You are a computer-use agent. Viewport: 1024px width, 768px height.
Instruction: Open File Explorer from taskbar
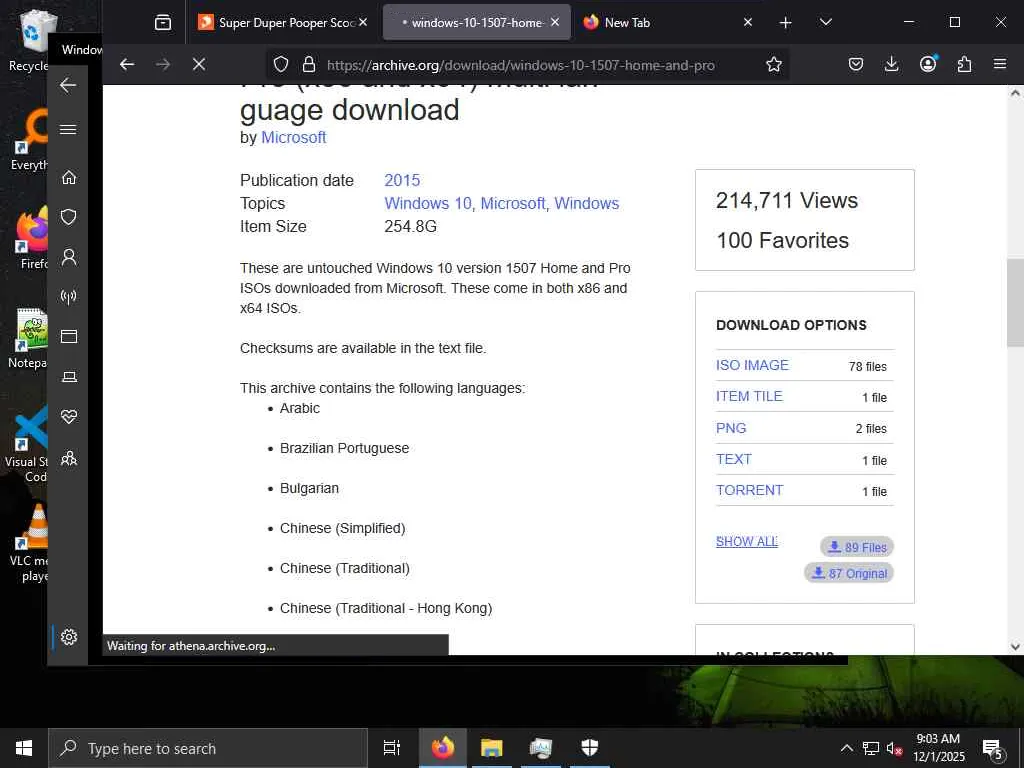(x=492, y=748)
